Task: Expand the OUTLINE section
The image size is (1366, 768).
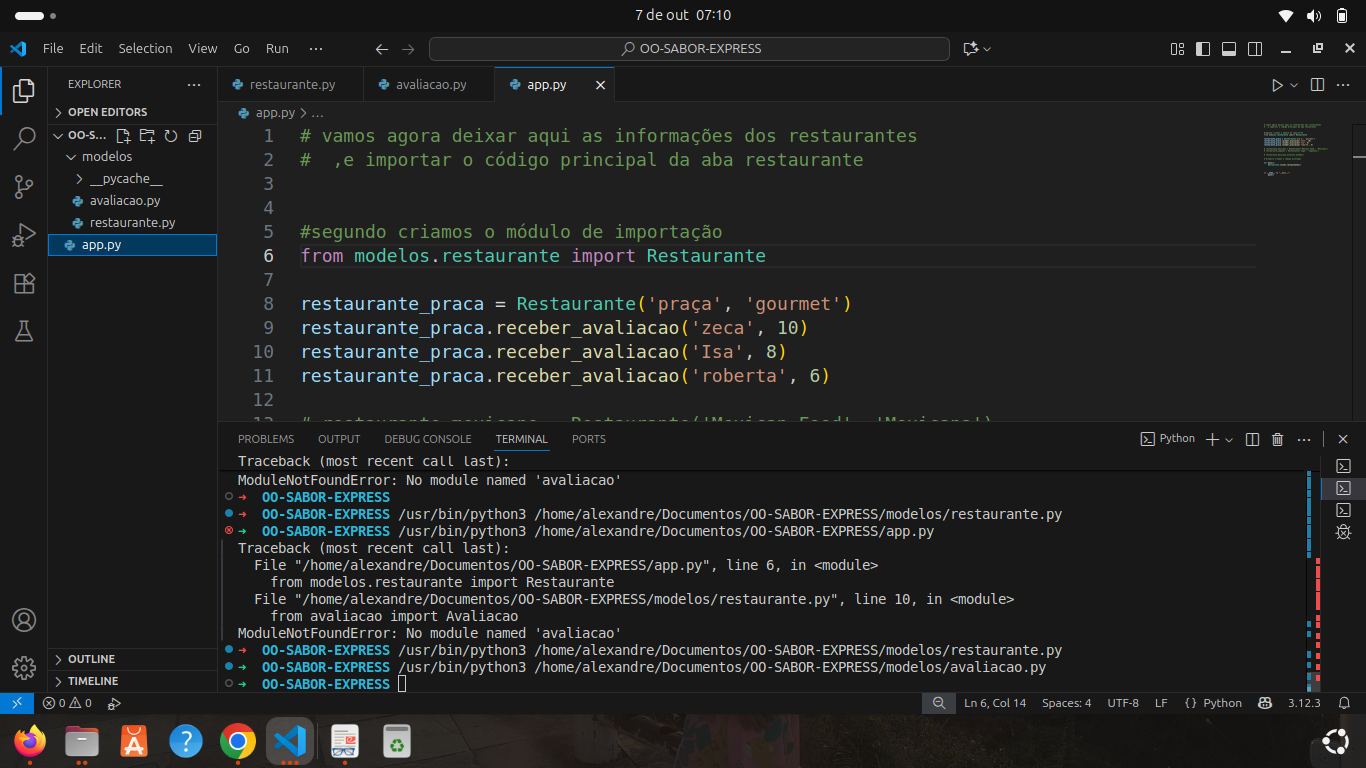Action: [91, 659]
